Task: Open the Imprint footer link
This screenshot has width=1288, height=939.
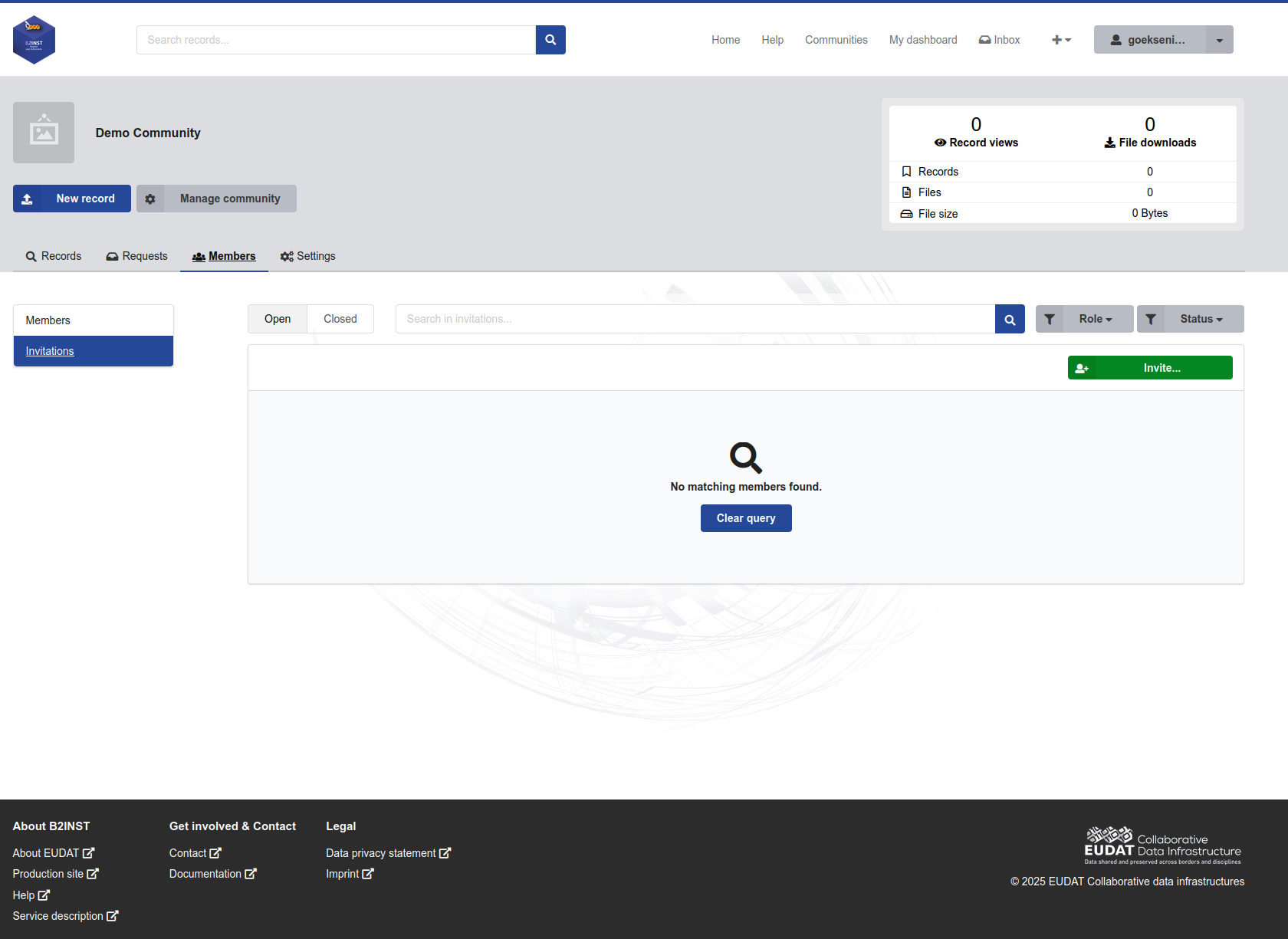Action: (x=350, y=874)
